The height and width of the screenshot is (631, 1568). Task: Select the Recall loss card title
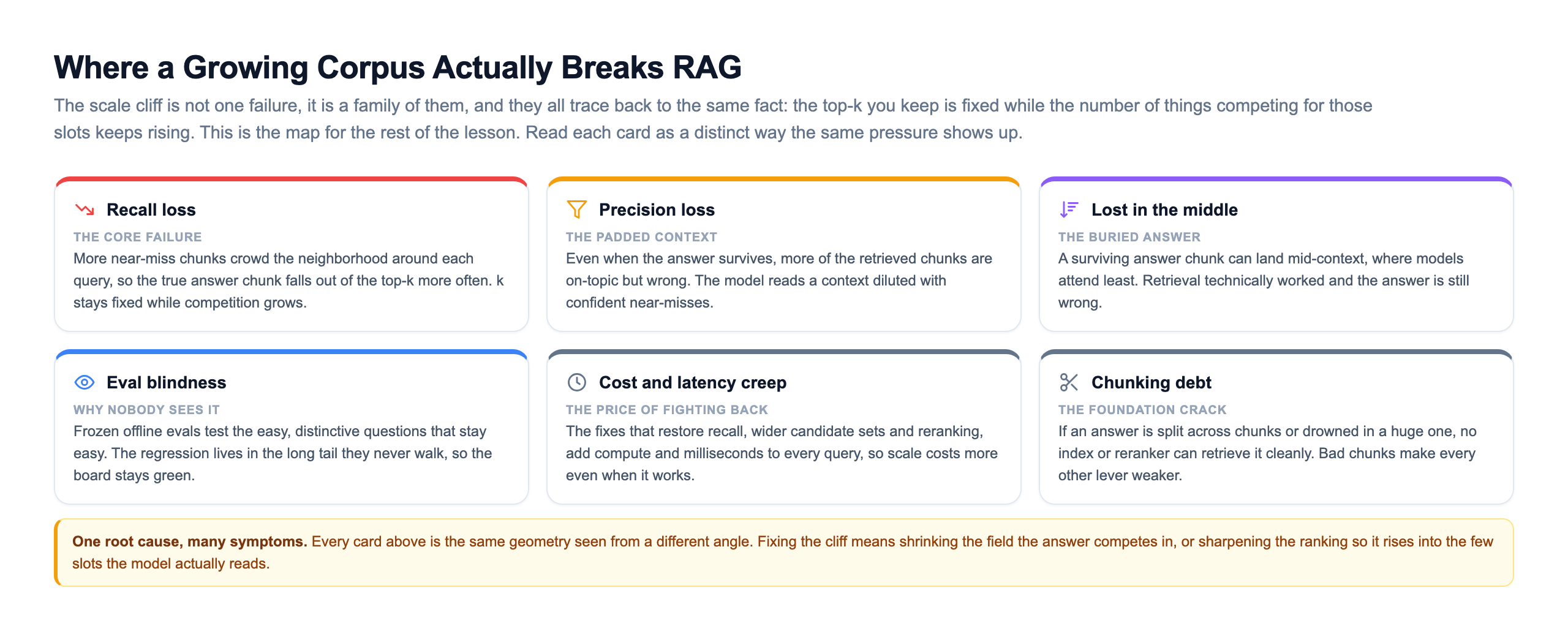tap(151, 210)
